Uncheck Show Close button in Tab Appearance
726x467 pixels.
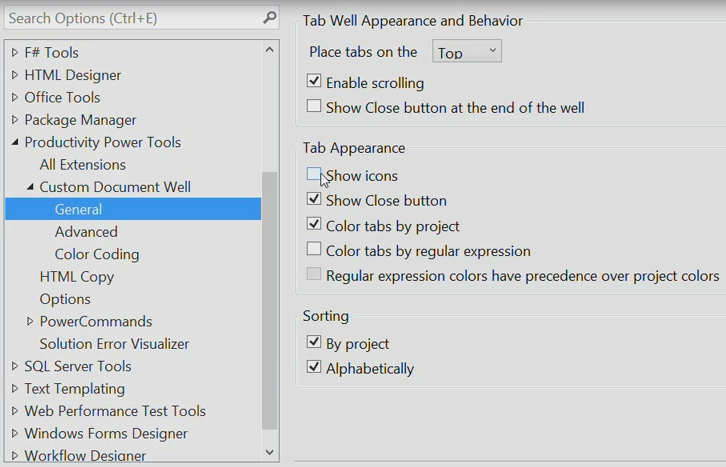(x=314, y=199)
